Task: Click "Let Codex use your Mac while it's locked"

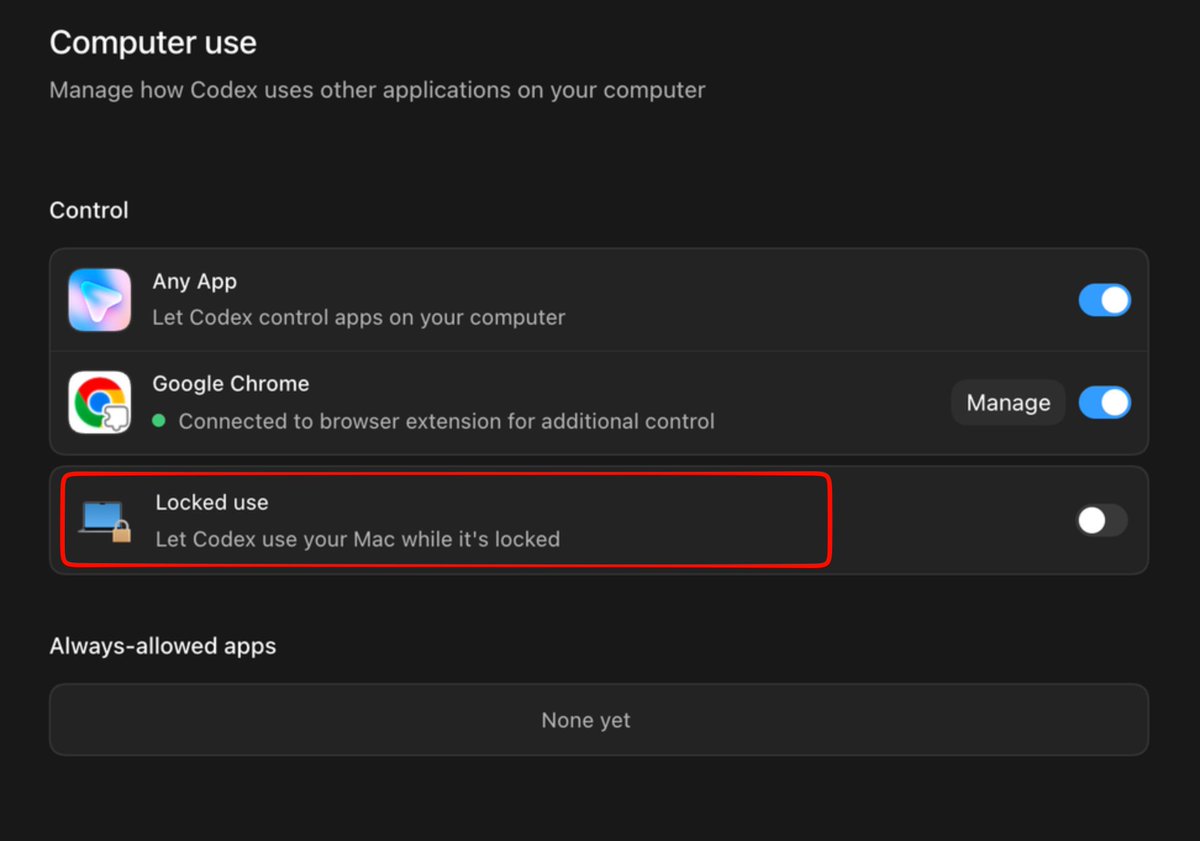Action: pyautogui.click(x=358, y=539)
